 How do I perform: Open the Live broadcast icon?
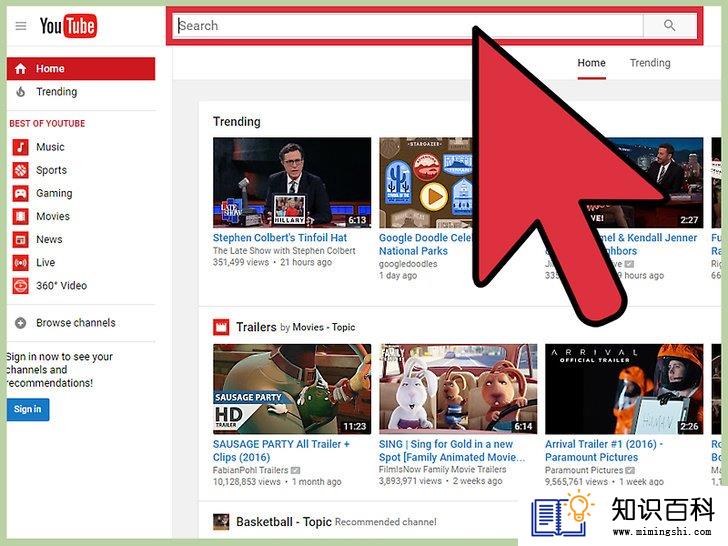click(x=20, y=263)
